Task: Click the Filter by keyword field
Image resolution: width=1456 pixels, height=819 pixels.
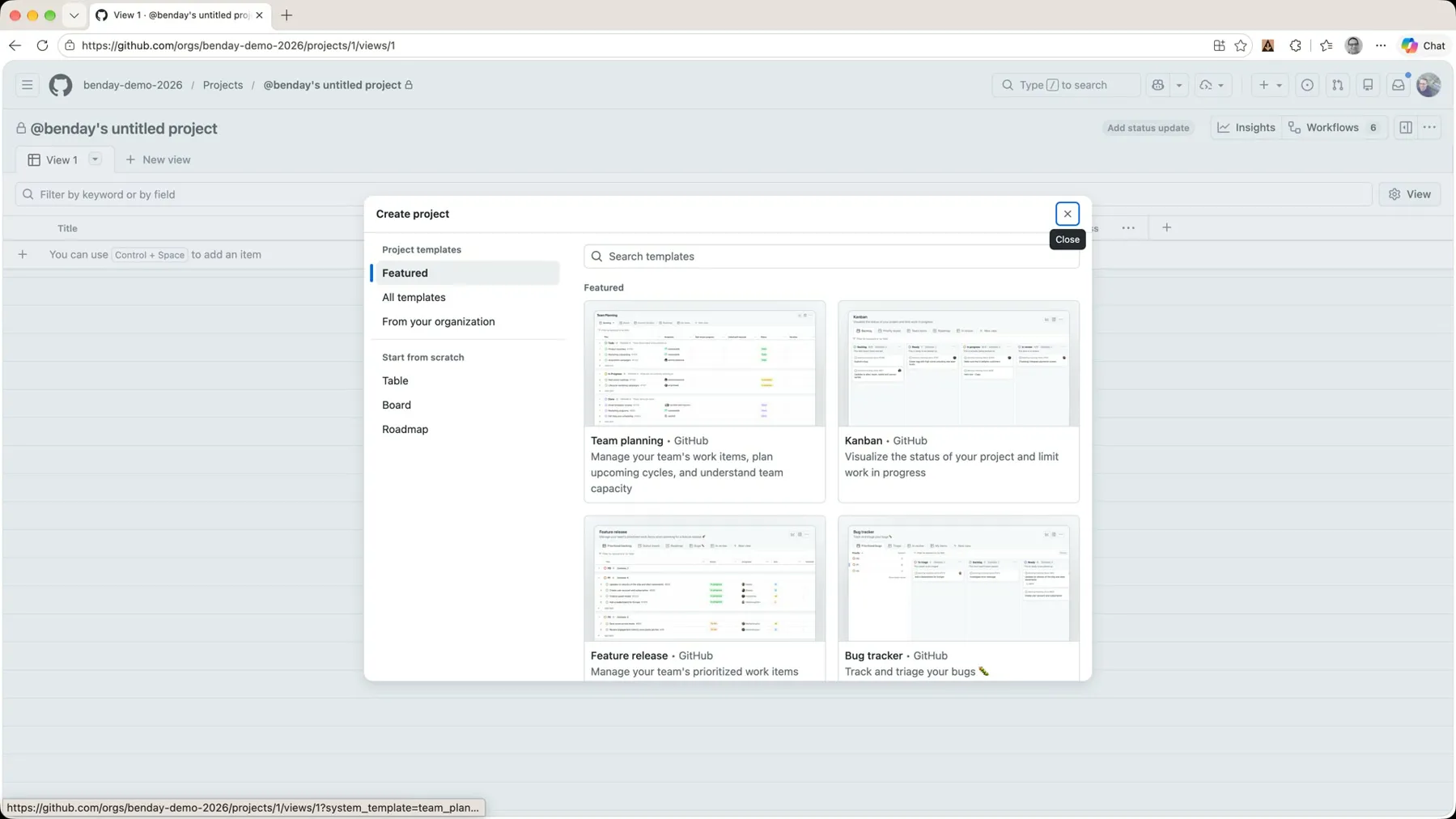Action: pyautogui.click(x=694, y=194)
